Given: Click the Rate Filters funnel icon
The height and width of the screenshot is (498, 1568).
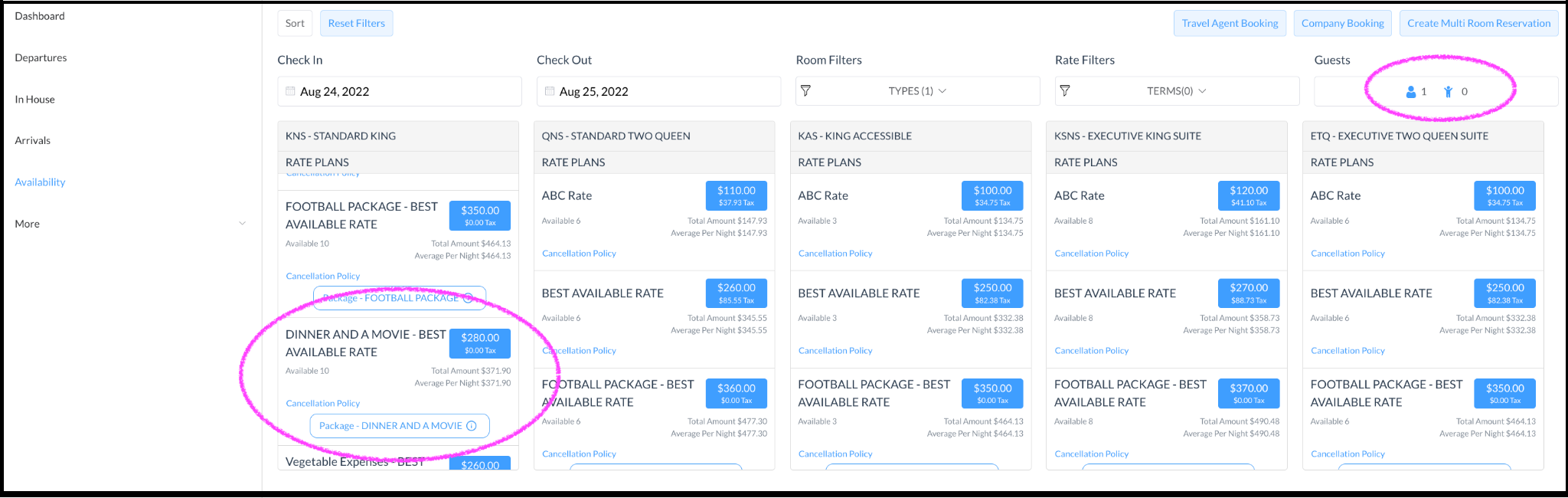Looking at the screenshot, I should (1064, 91).
